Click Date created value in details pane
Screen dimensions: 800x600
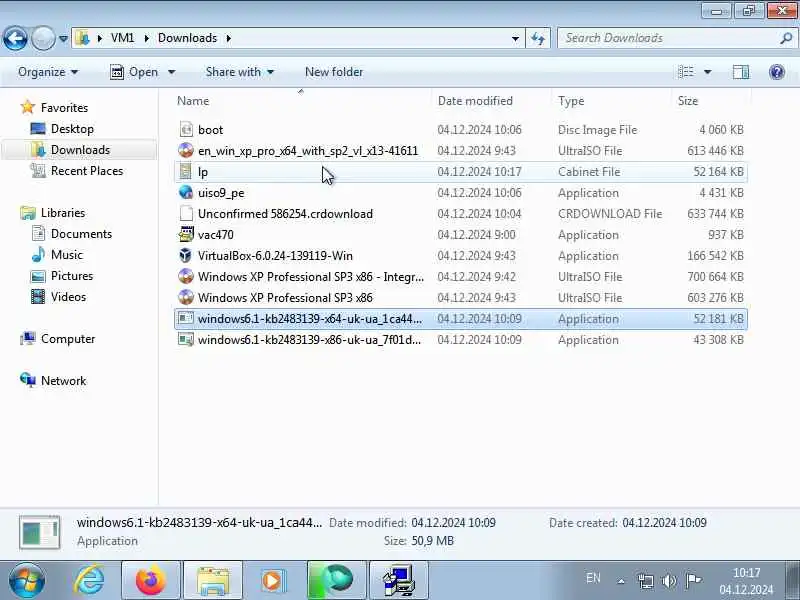[x=664, y=522]
